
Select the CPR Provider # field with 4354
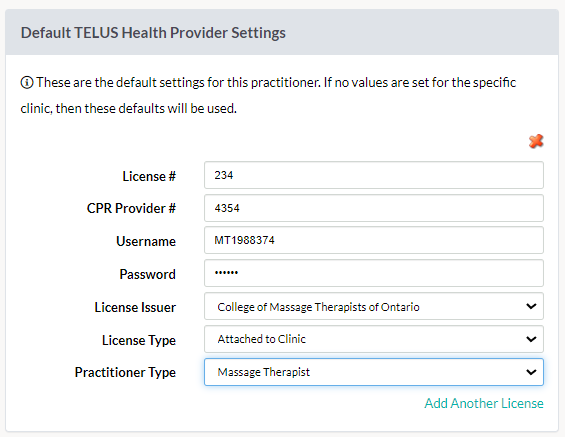point(374,208)
